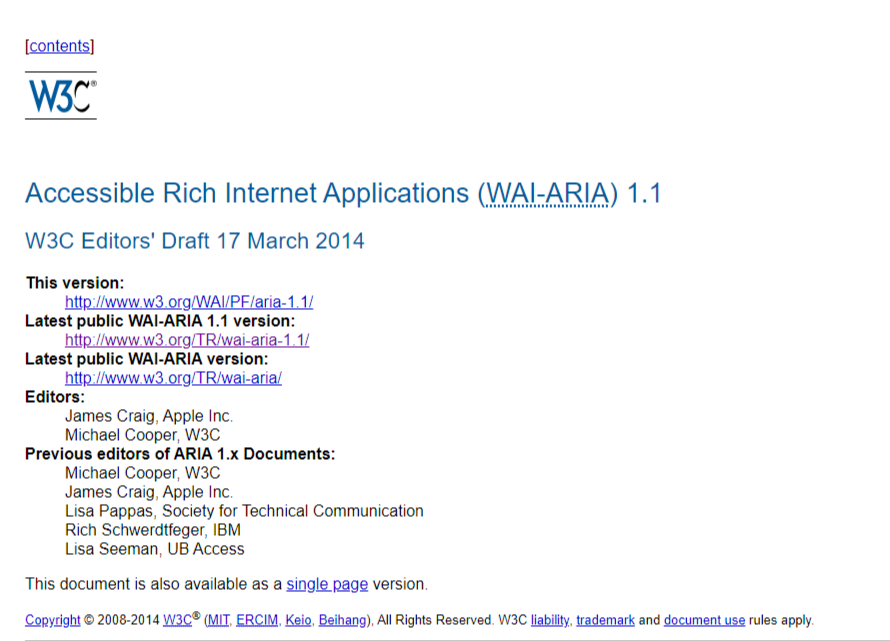Open the Copyright link
890x641 pixels.
click(52, 621)
